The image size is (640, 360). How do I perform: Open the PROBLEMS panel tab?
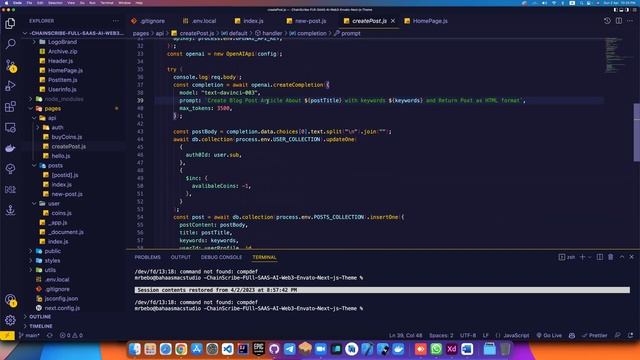click(147, 257)
